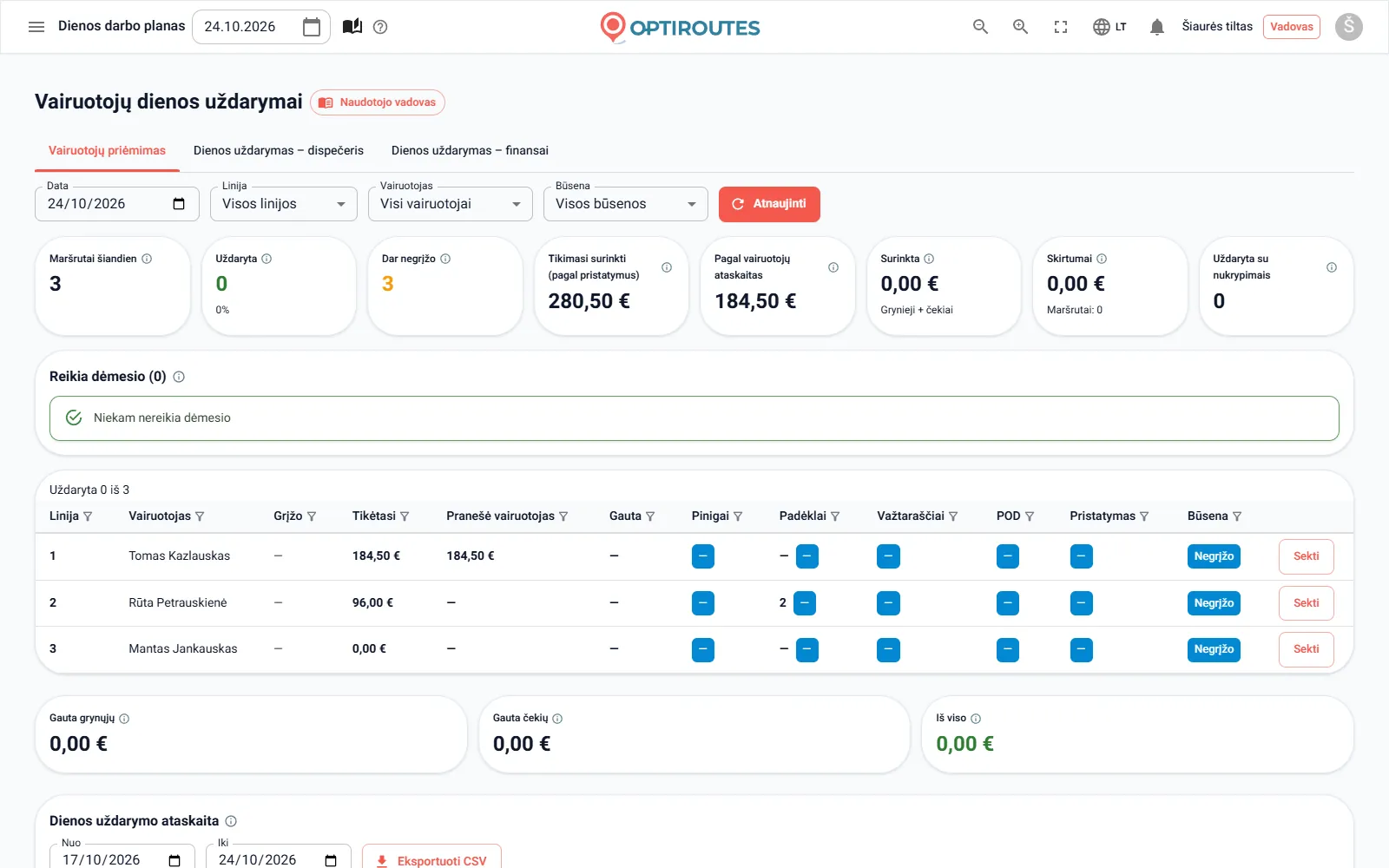Open the map view icon

click(352, 27)
